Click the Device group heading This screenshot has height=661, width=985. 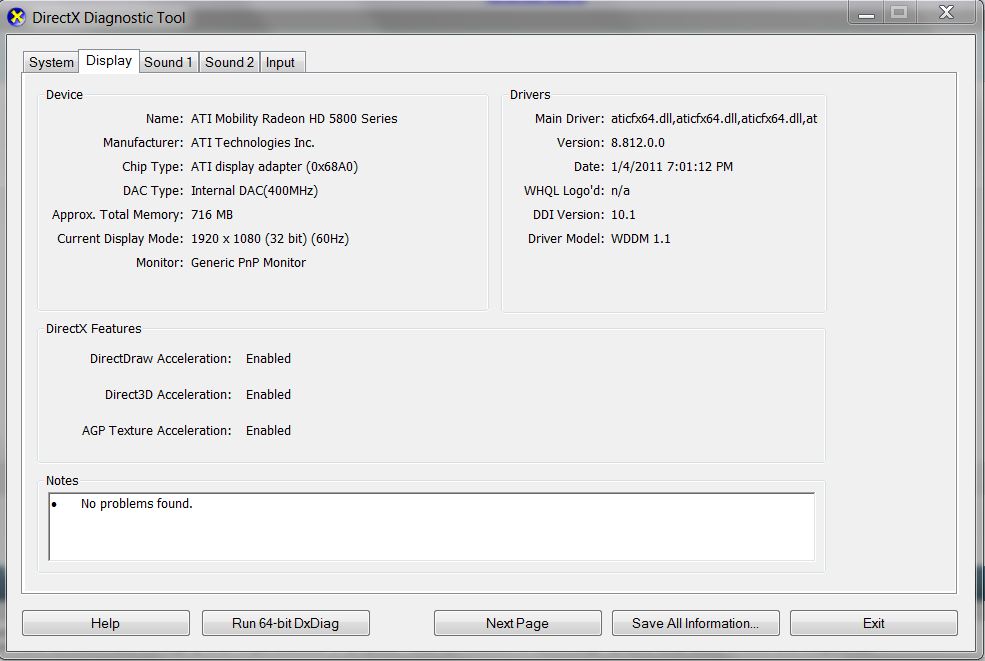tap(64, 95)
